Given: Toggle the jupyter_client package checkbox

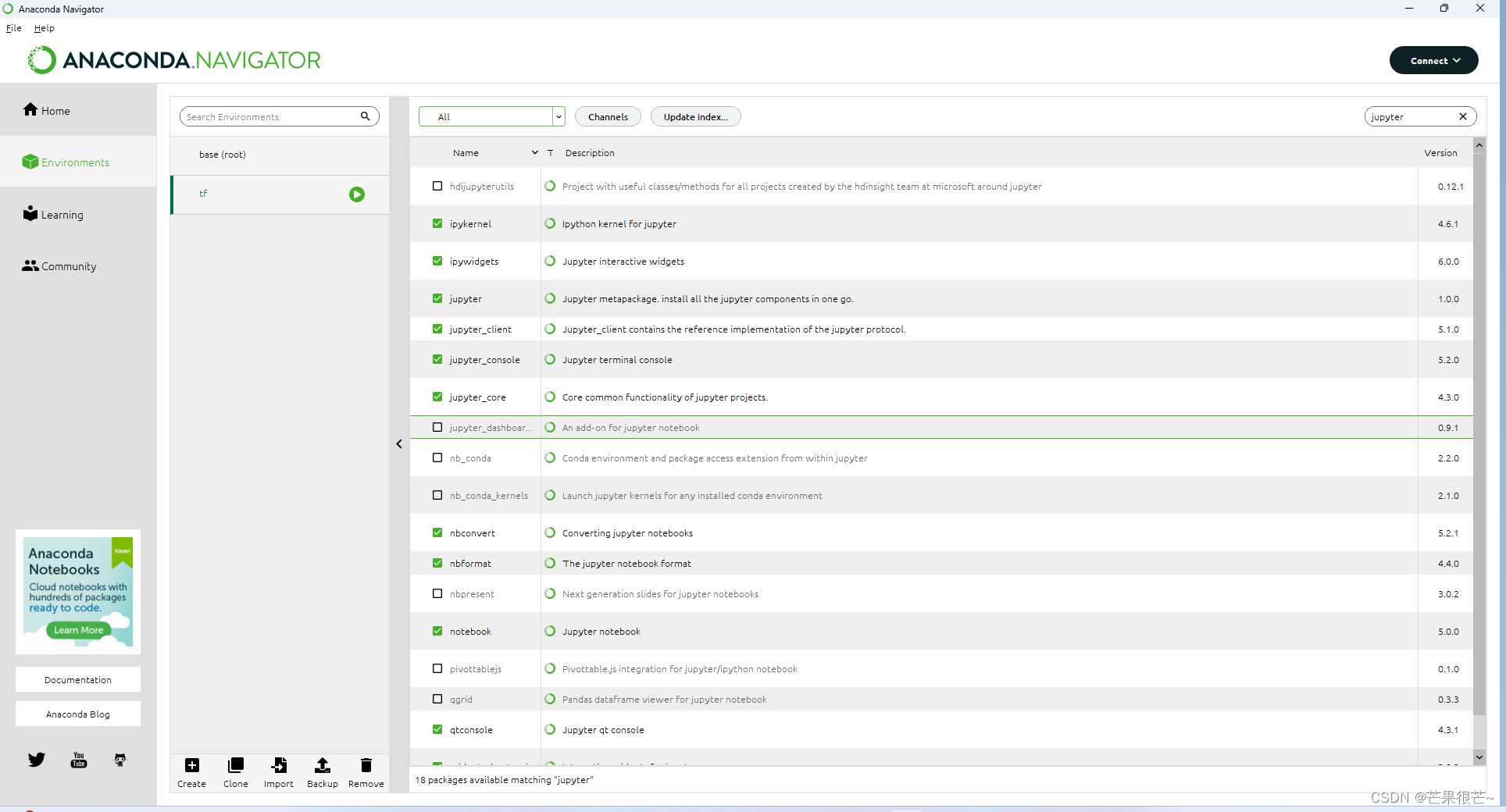Looking at the screenshot, I should (x=437, y=329).
